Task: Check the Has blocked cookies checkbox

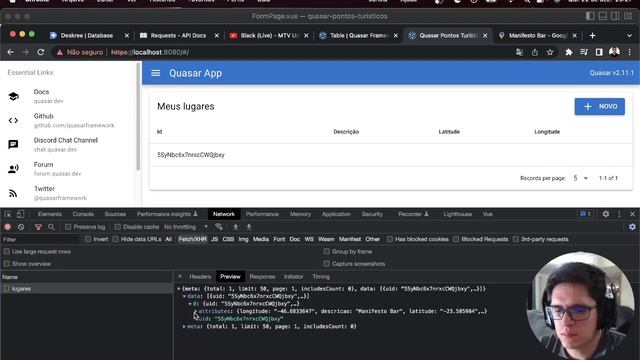Action: pyautogui.click(x=390, y=239)
